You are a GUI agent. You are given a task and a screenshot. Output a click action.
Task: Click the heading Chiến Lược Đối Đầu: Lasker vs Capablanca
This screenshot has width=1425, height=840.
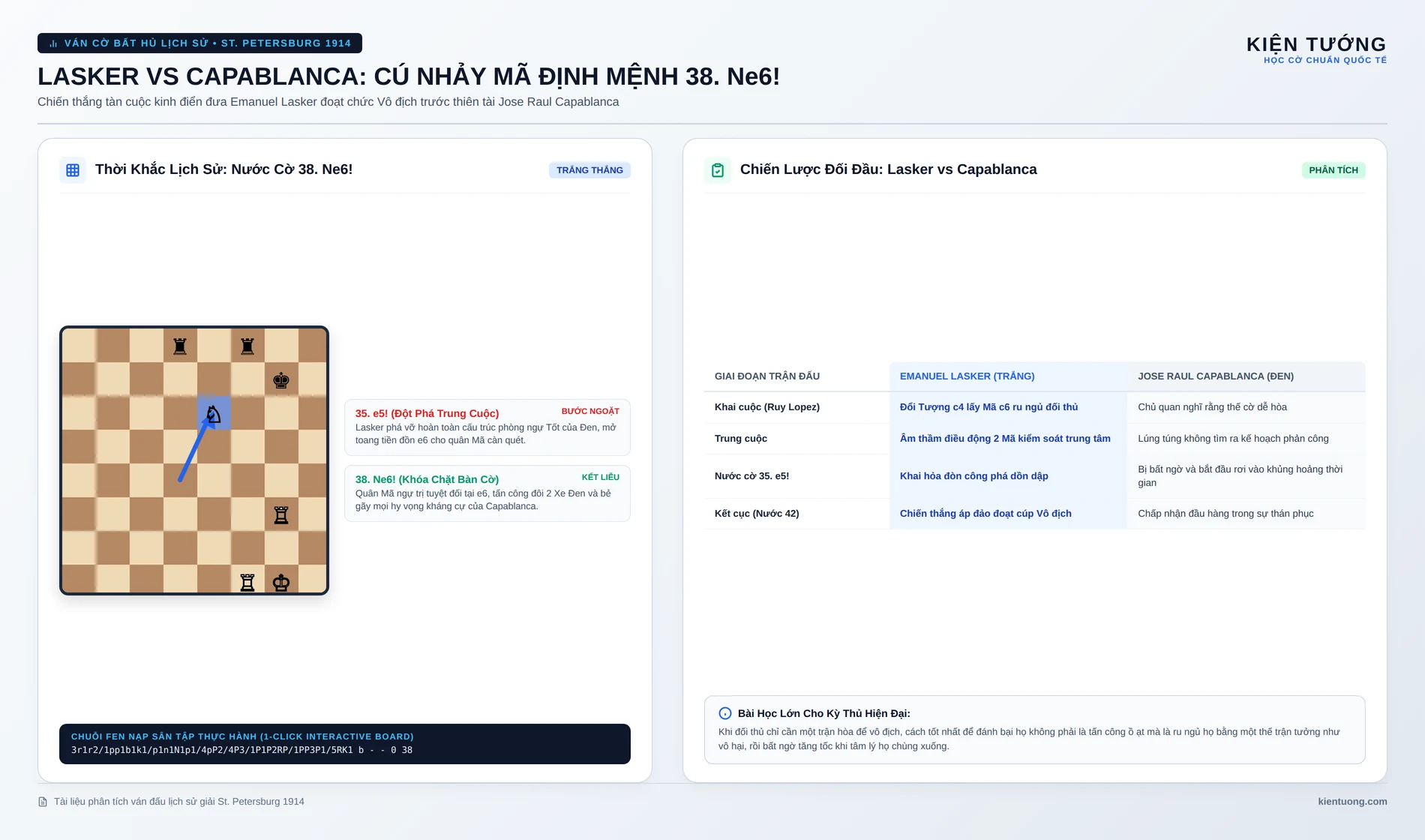pos(888,169)
